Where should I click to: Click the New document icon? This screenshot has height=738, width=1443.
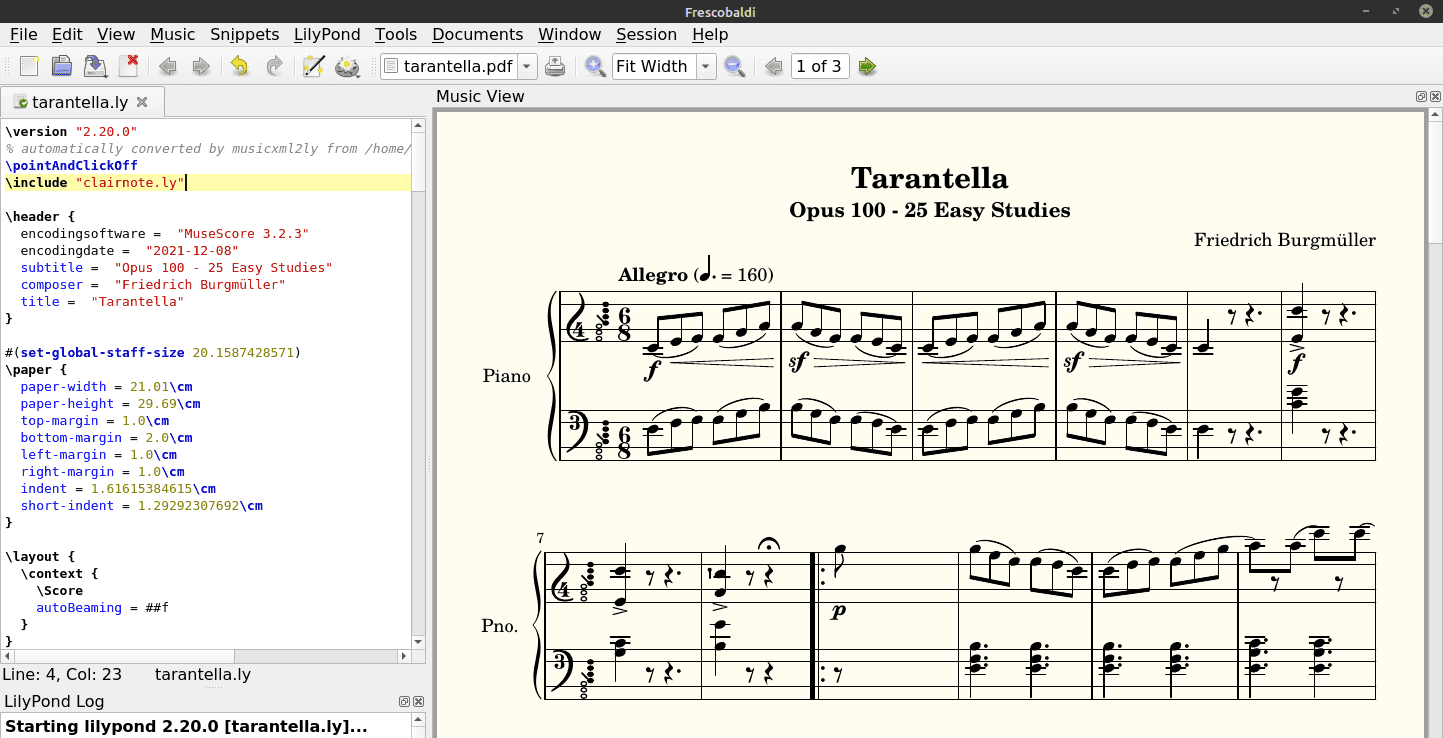pyautogui.click(x=29, y=66)
